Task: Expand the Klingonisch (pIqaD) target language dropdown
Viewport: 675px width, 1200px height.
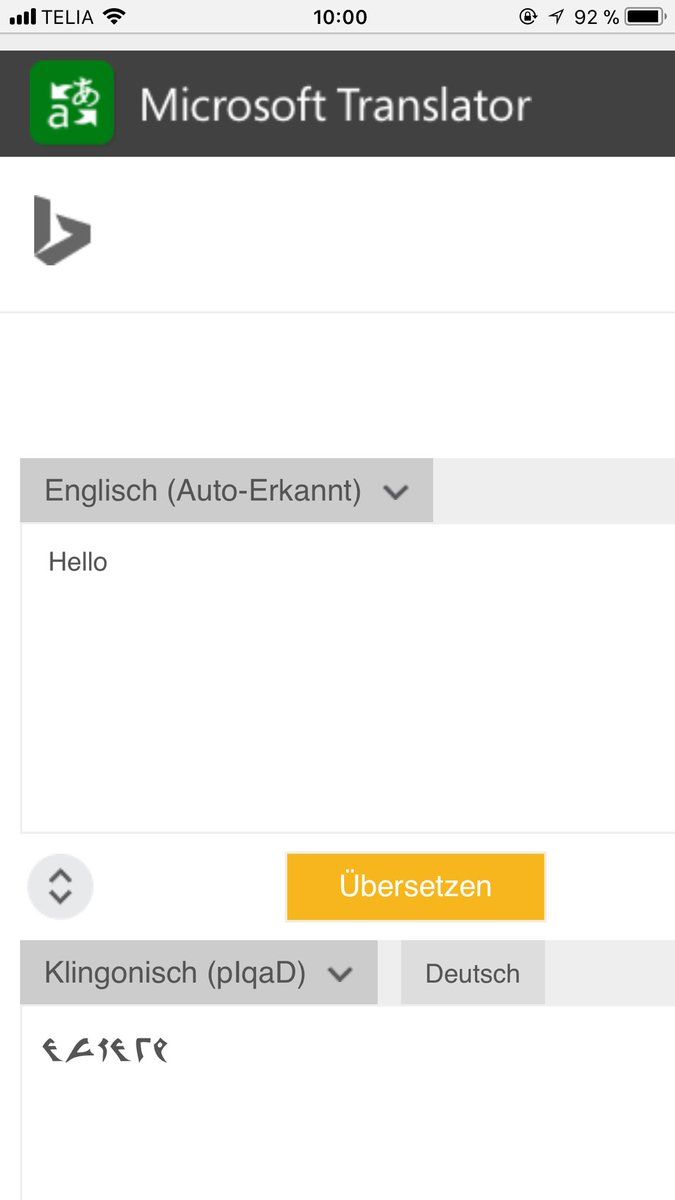Action: click(x=198, y=973)
